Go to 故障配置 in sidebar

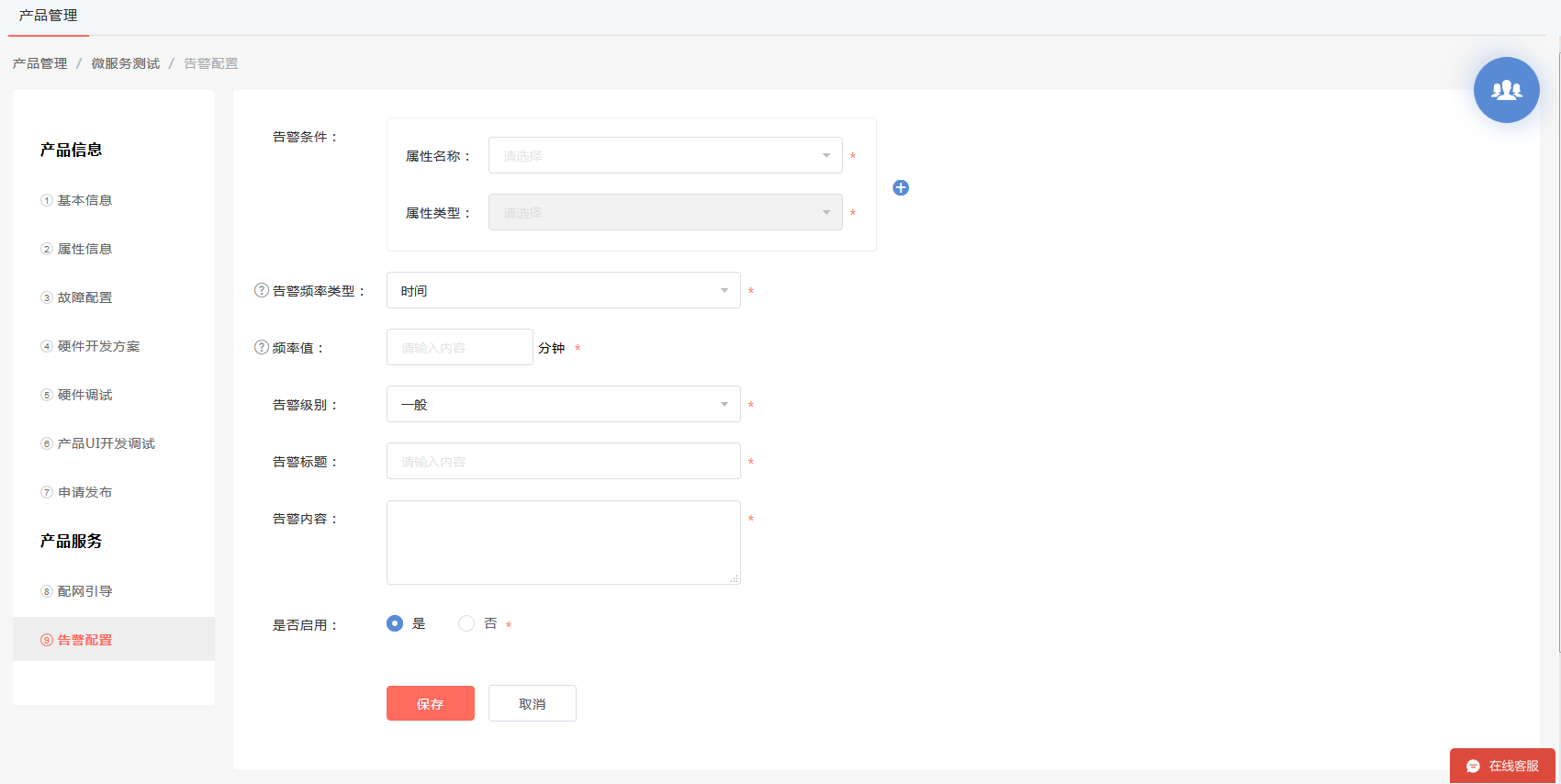tap(84, 297)
